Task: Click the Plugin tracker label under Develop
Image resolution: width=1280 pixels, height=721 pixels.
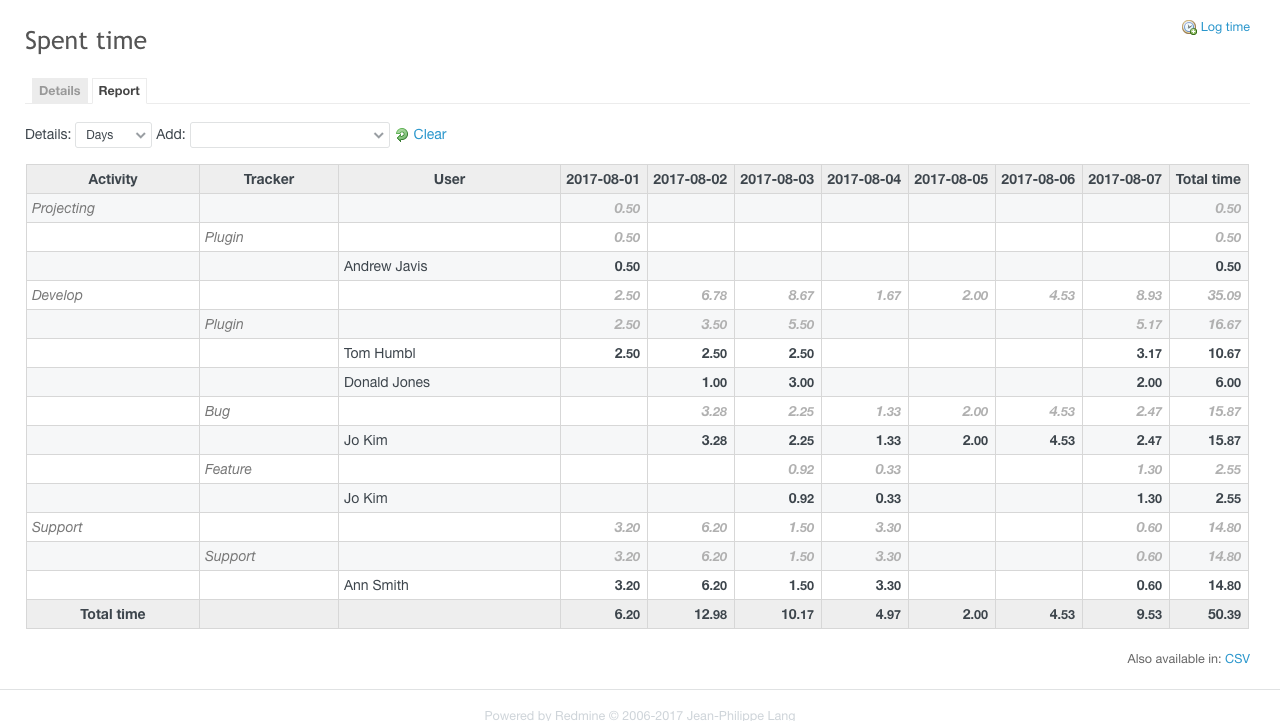Action: pyautogui.click(x=223, y=324)
